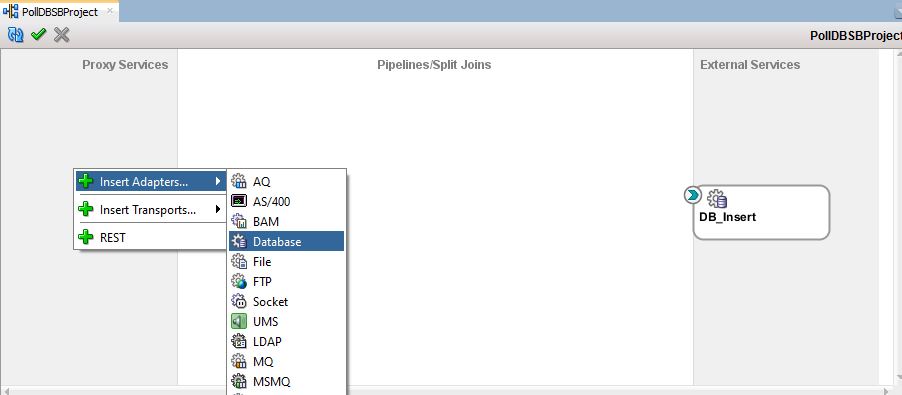The image size is (902, 395).
Task: Click the MQ adapter icon
Action: pyautogui.click(x=239, y=361)
